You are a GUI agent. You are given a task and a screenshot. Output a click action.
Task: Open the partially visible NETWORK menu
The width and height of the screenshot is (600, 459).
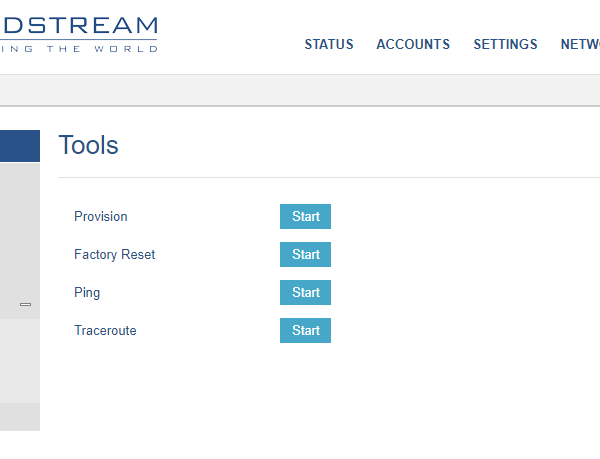pos(580,44)
